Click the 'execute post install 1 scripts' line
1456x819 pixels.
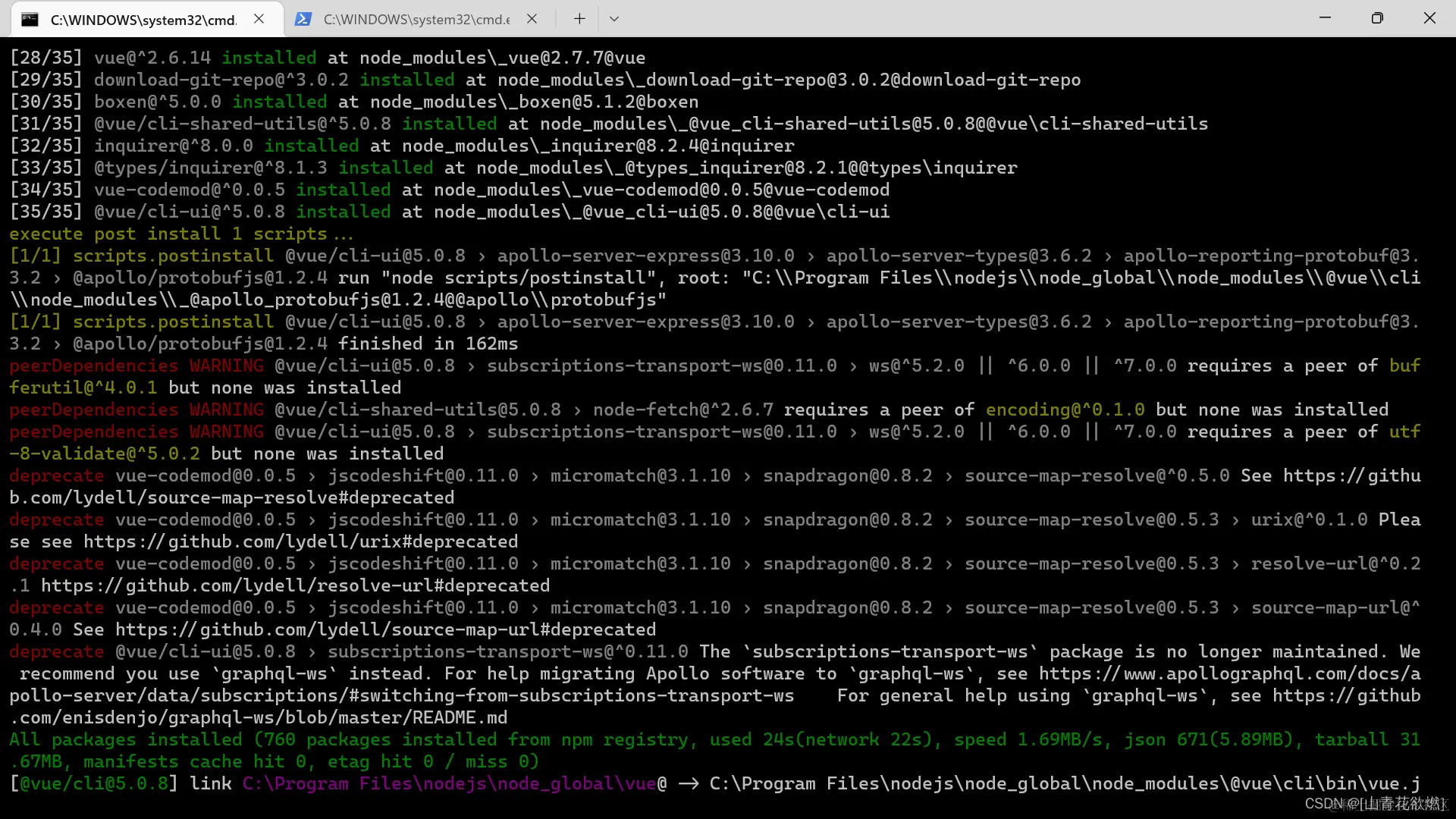pos(180,234)
